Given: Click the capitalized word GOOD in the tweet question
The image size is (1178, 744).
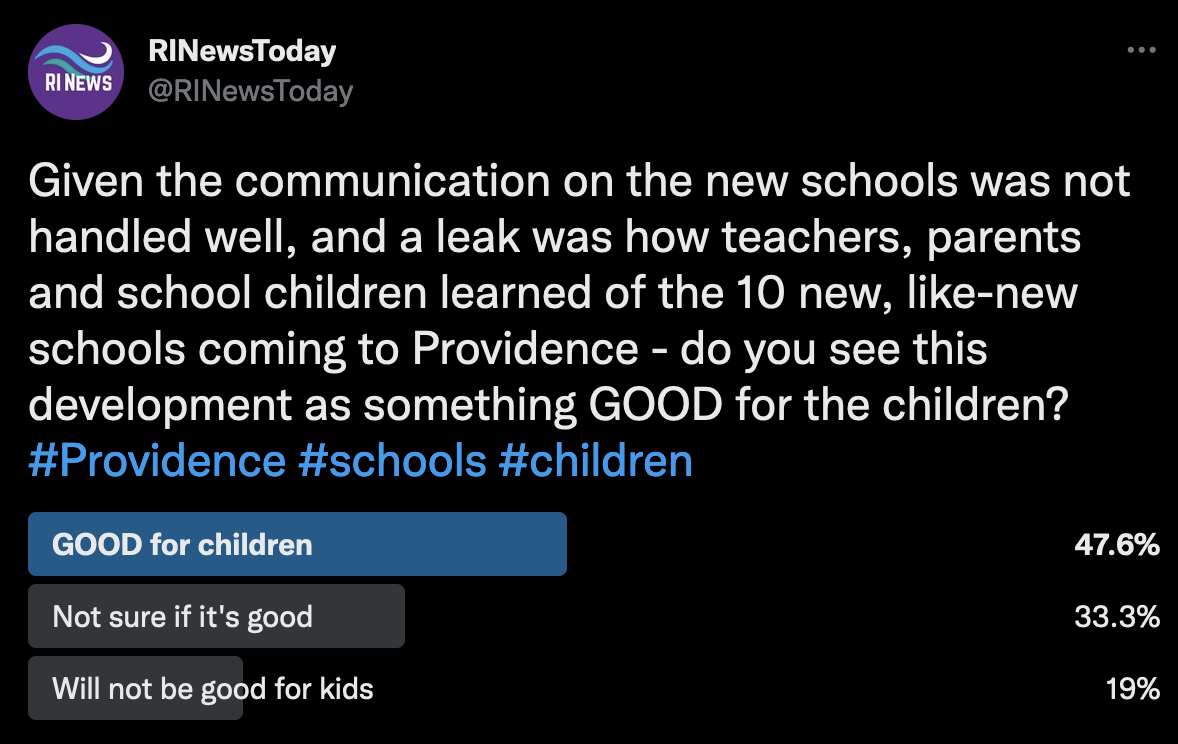Looking at the screenshot, I should click(653, 406).
